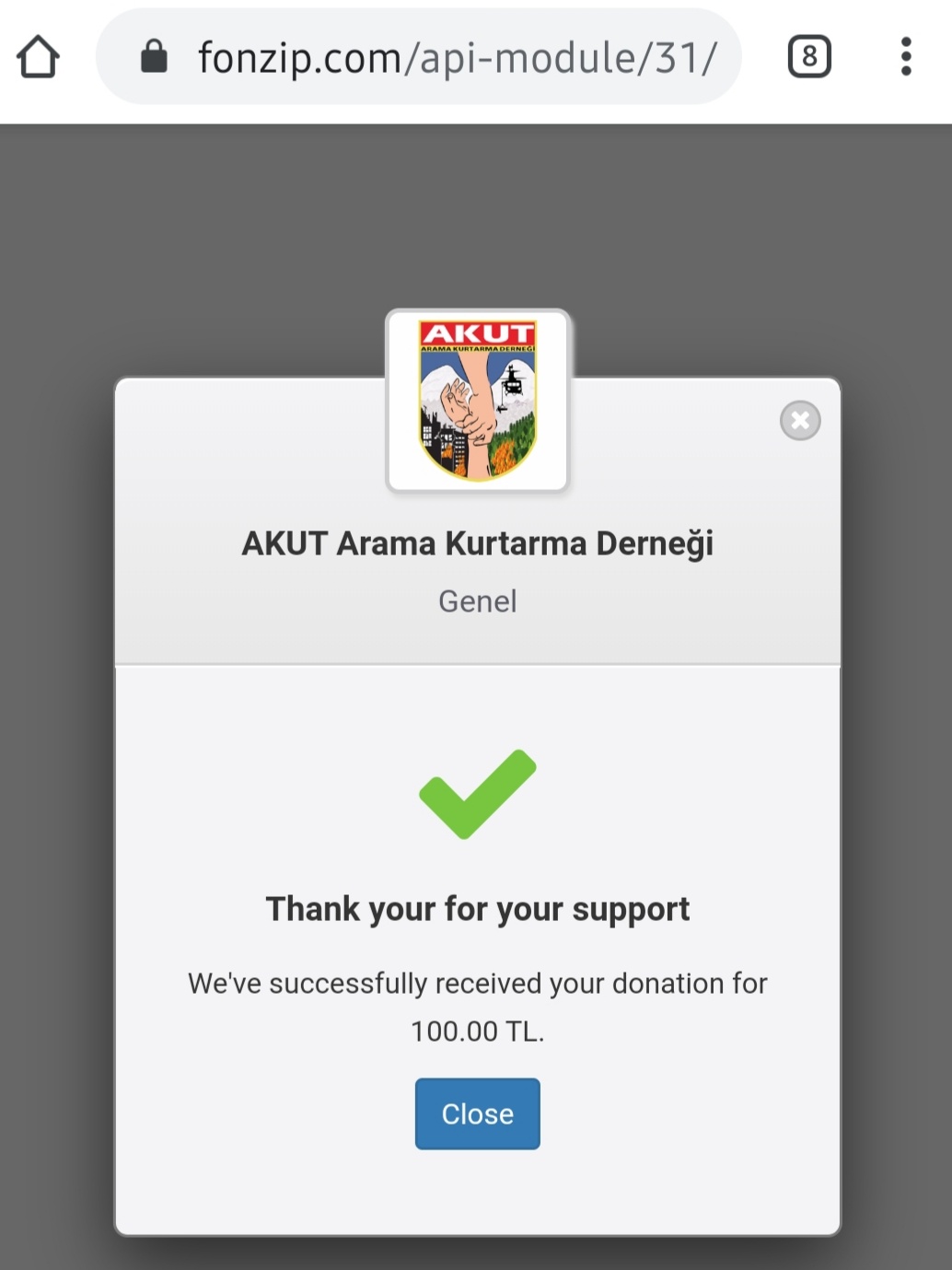This screenshot has height=1270, width=952.
Task: Go to the browser home page icon
Action: 38,57
